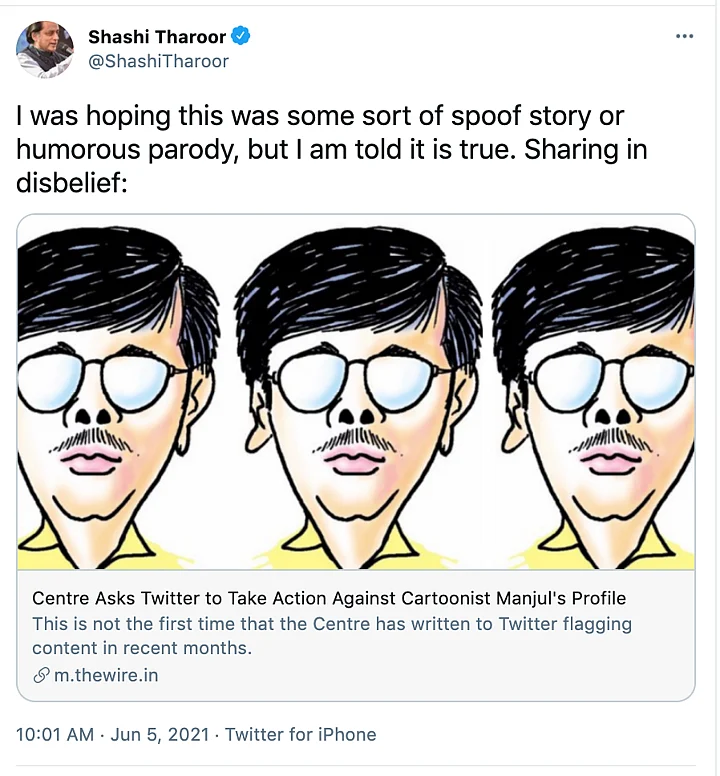Viewport: 720px width, 776px height.
Task: Click Shashi Tharoor's profile avatar photo
Action: (45, 49)
